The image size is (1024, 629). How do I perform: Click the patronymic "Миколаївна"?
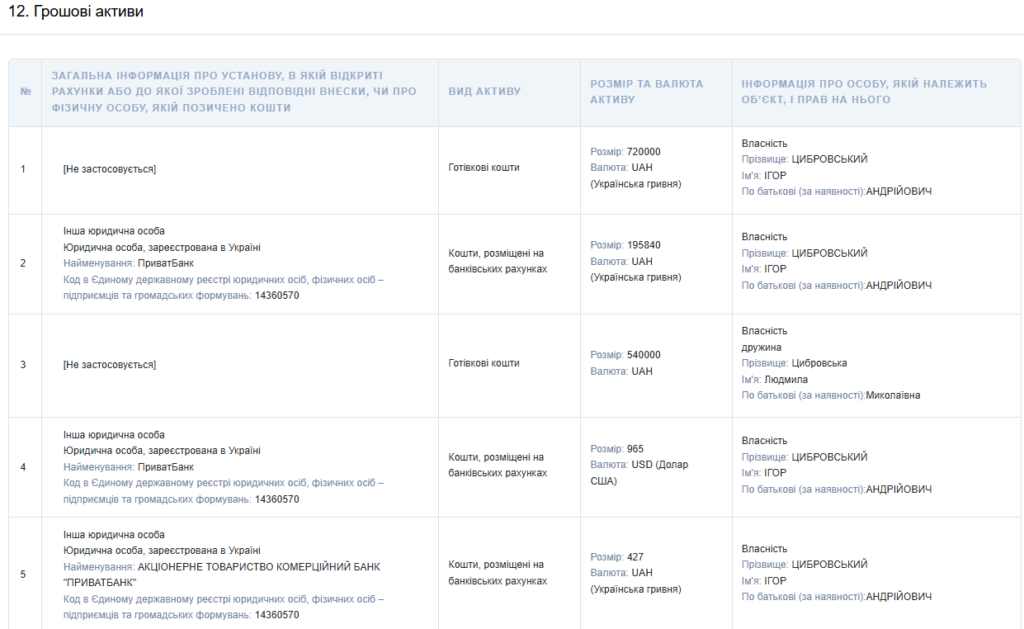pos(893,395)
